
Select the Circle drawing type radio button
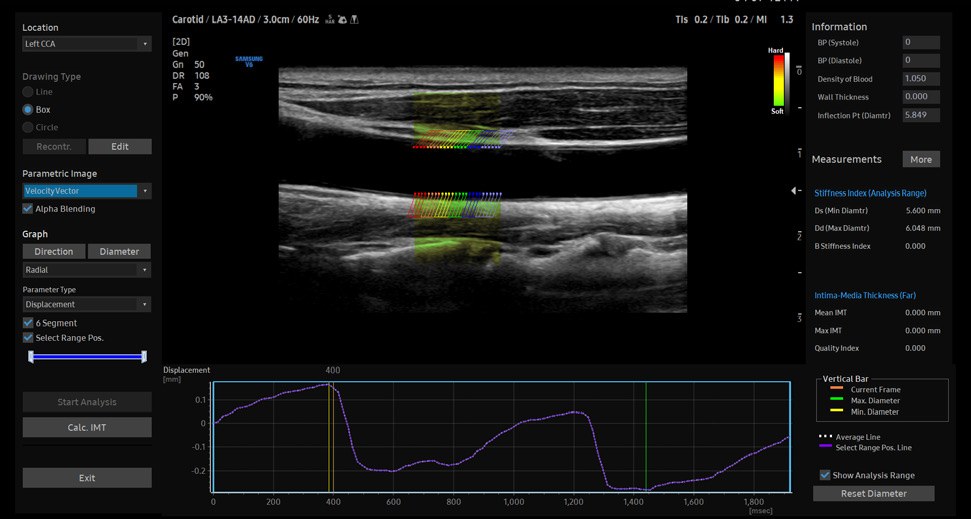(x=28, y=127)
